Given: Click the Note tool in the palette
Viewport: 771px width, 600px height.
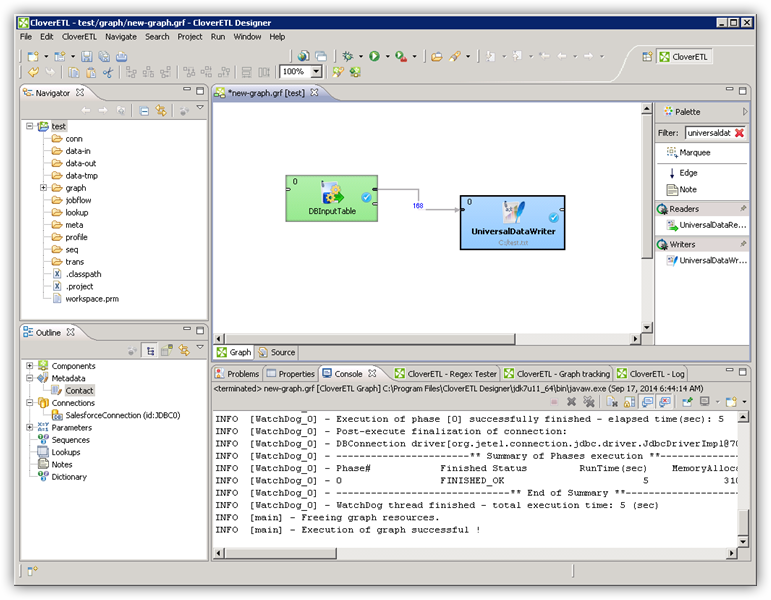Looking at the screenshot, I should coord(687,190).
